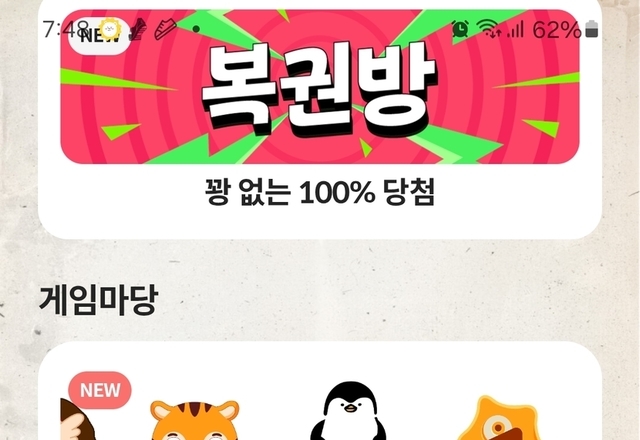Tap the cellular signal bars icon
This screenshot has height=440, width=640.
pos(515,30)
